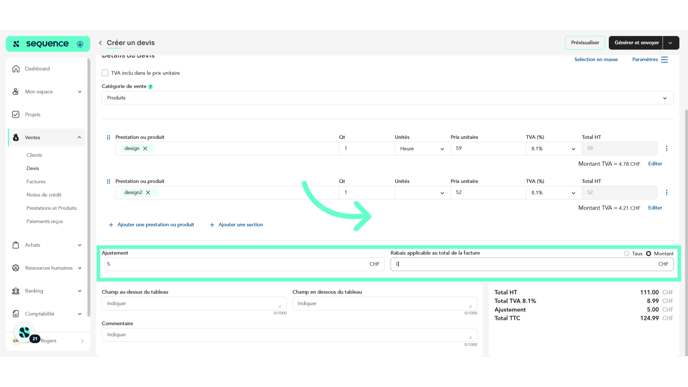Select the Taux radio option
The image size is (688, 387).
point(627,254)
